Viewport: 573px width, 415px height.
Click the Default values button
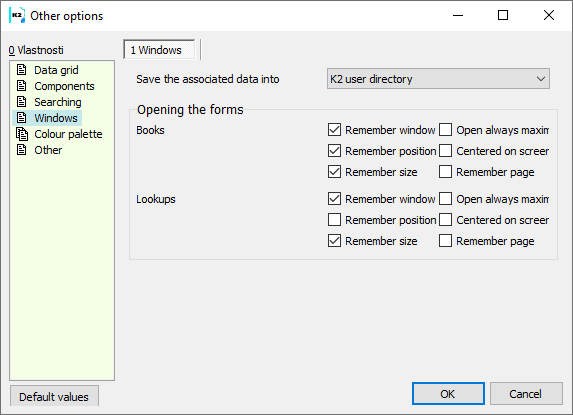54,396
